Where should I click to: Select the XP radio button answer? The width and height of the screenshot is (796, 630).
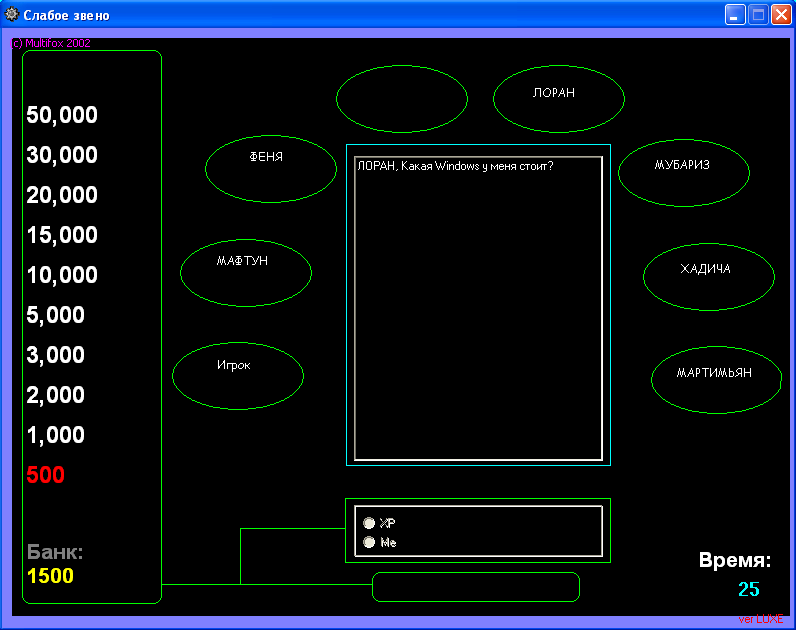[x=370, y=523]
